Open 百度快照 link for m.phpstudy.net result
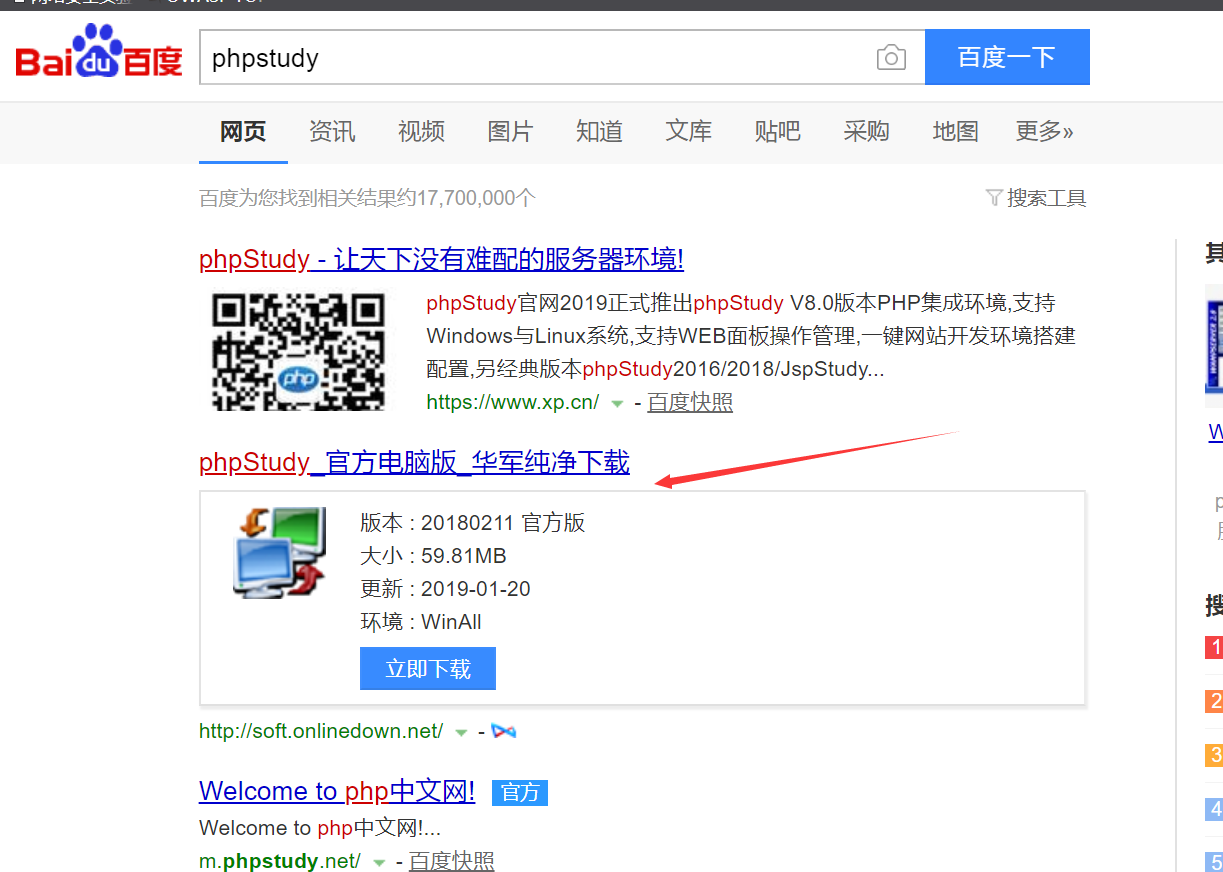The width and height of the screenshot is (1223, 872). (452, 860)
